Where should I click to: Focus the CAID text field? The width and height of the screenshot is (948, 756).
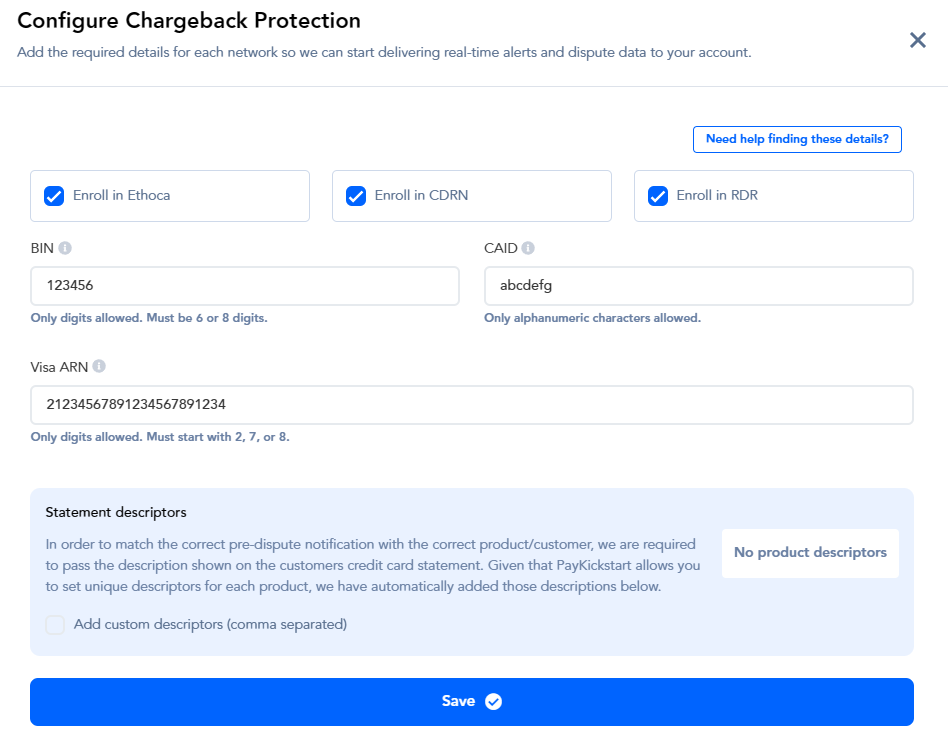pos(698,286)
